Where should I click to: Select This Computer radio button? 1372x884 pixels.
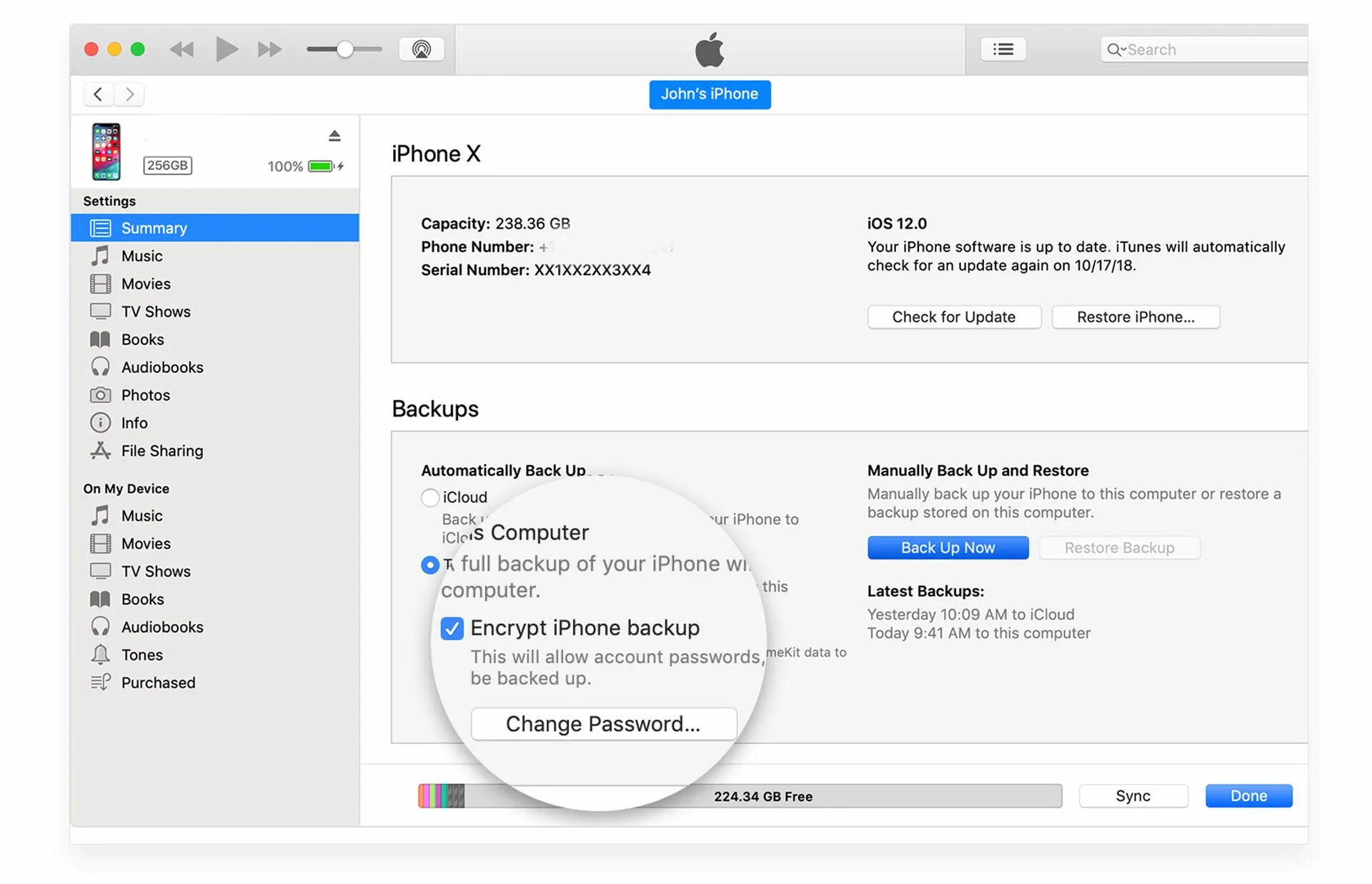tap(429, 565)
